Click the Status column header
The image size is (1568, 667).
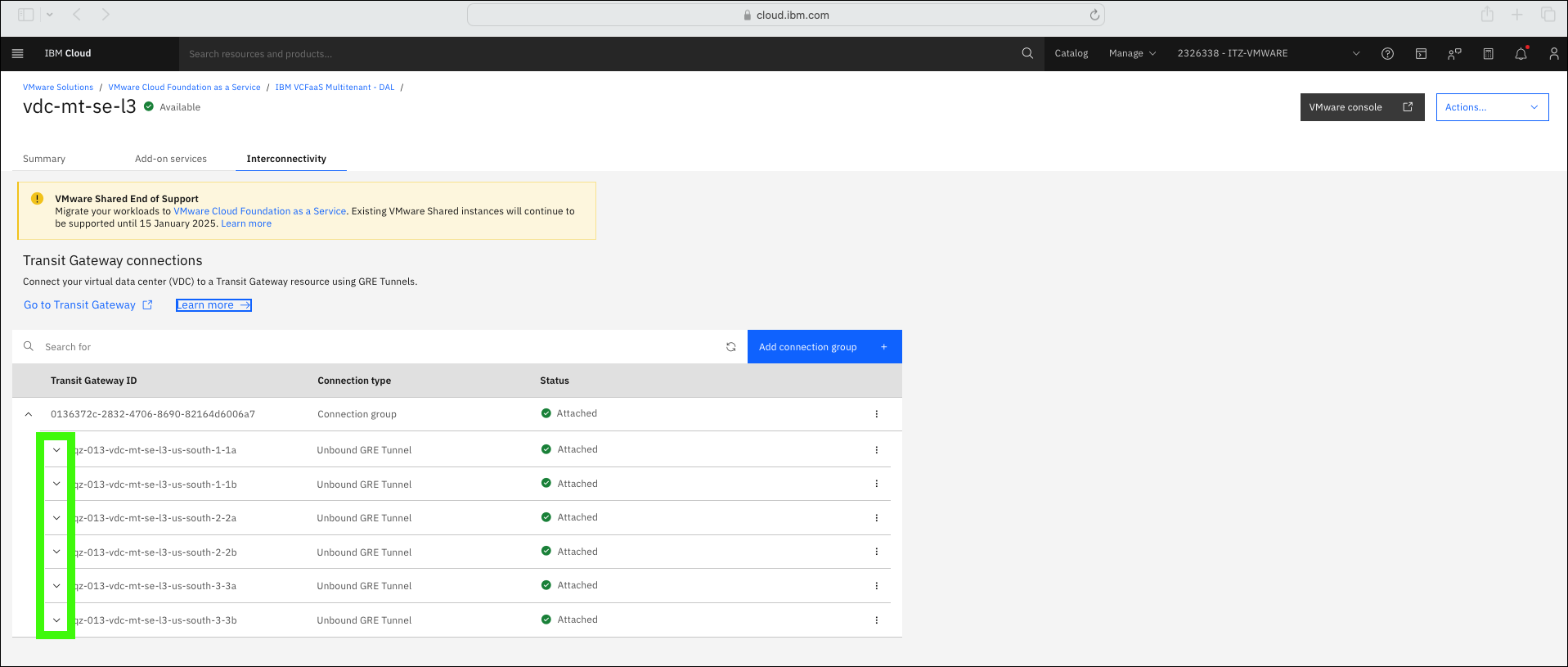pyautogui.click(x=555, y=381)
